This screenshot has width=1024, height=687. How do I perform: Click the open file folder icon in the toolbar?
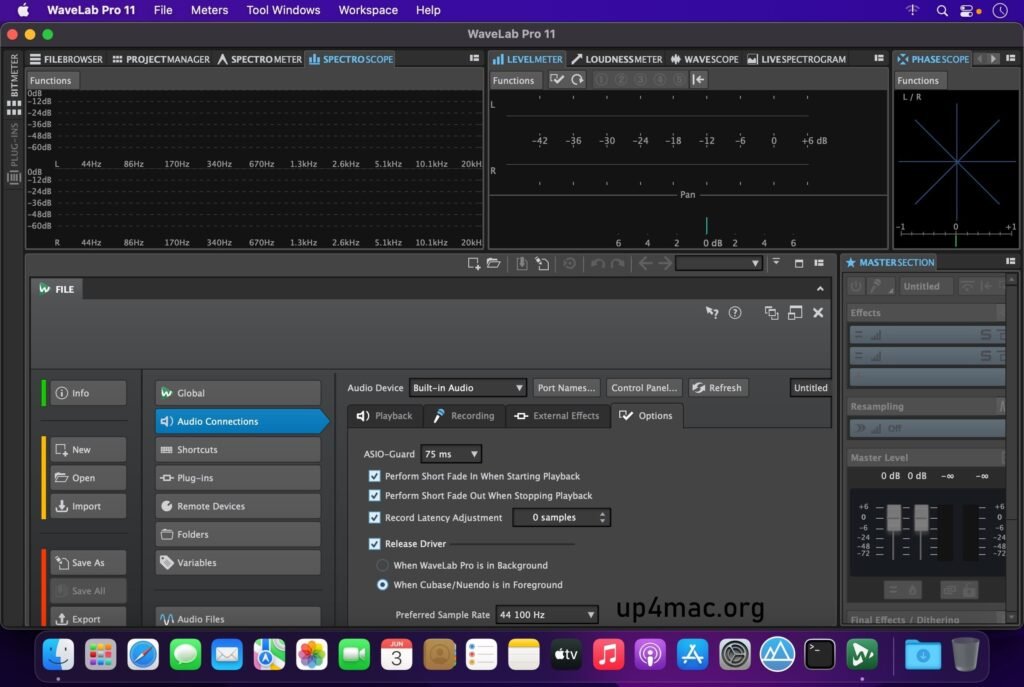point(494,263)
